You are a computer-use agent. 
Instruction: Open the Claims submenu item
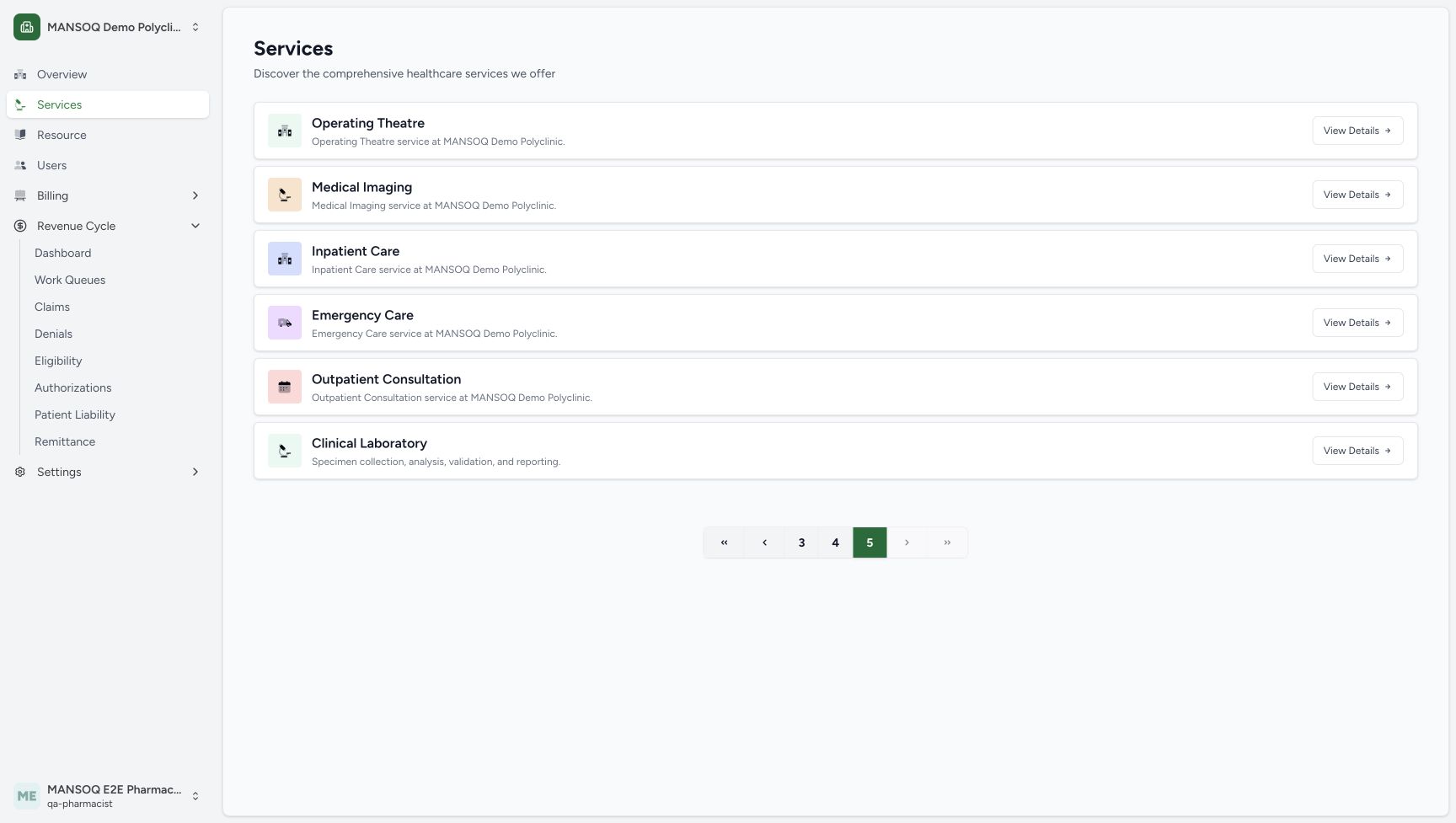52,307
